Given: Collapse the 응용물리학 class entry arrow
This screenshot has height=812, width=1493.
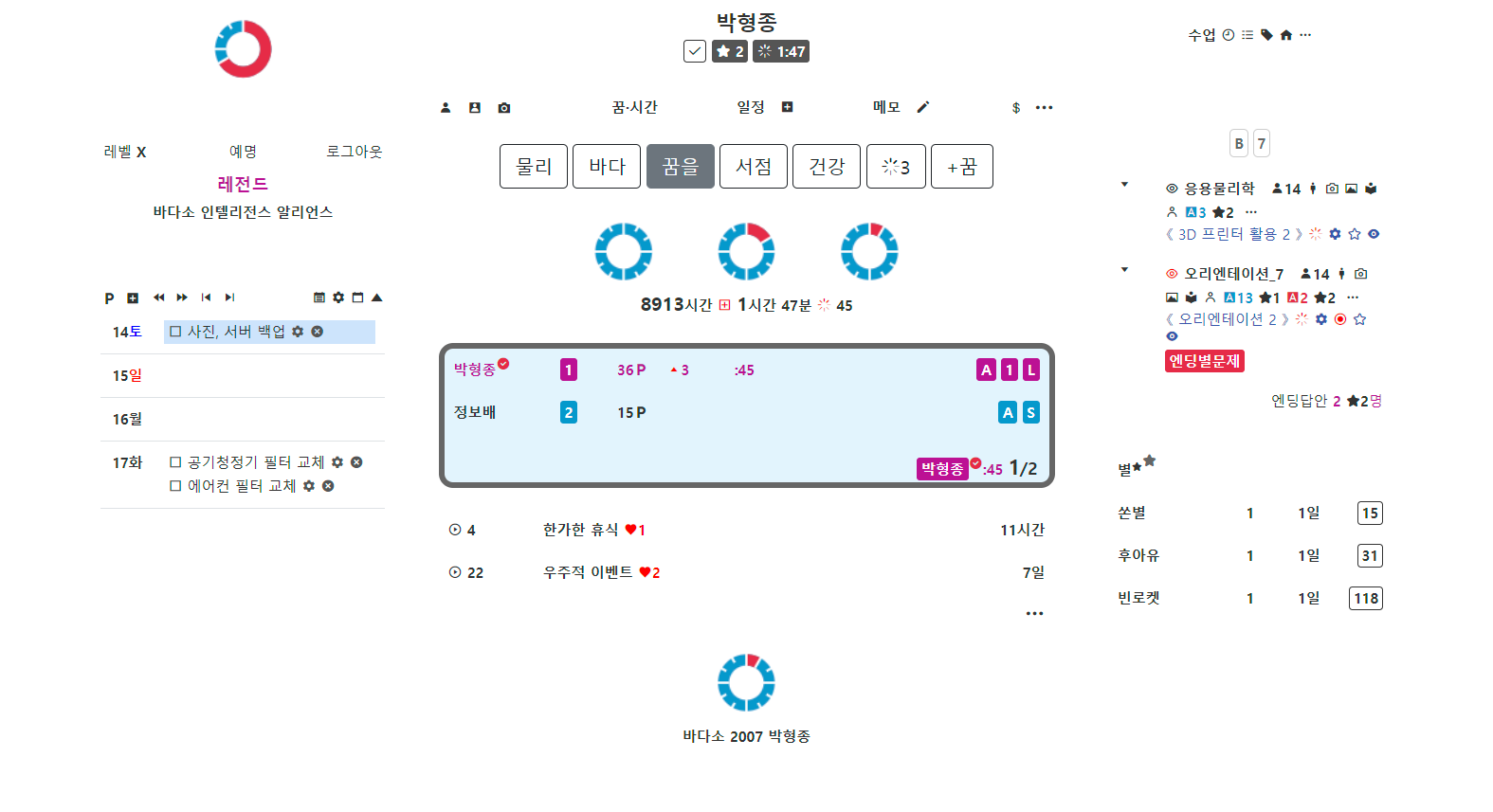Looking at the screenshot, I should [1125, 185].
